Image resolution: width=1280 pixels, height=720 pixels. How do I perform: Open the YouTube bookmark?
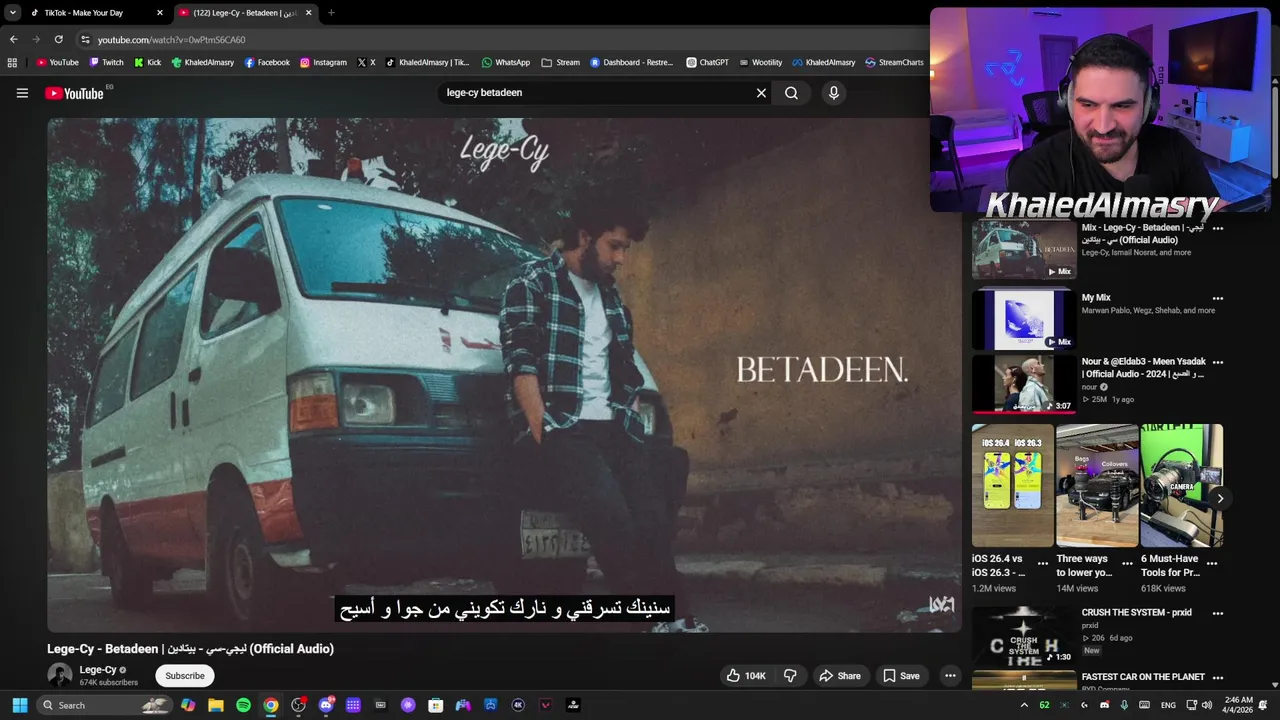coord(57,62)
